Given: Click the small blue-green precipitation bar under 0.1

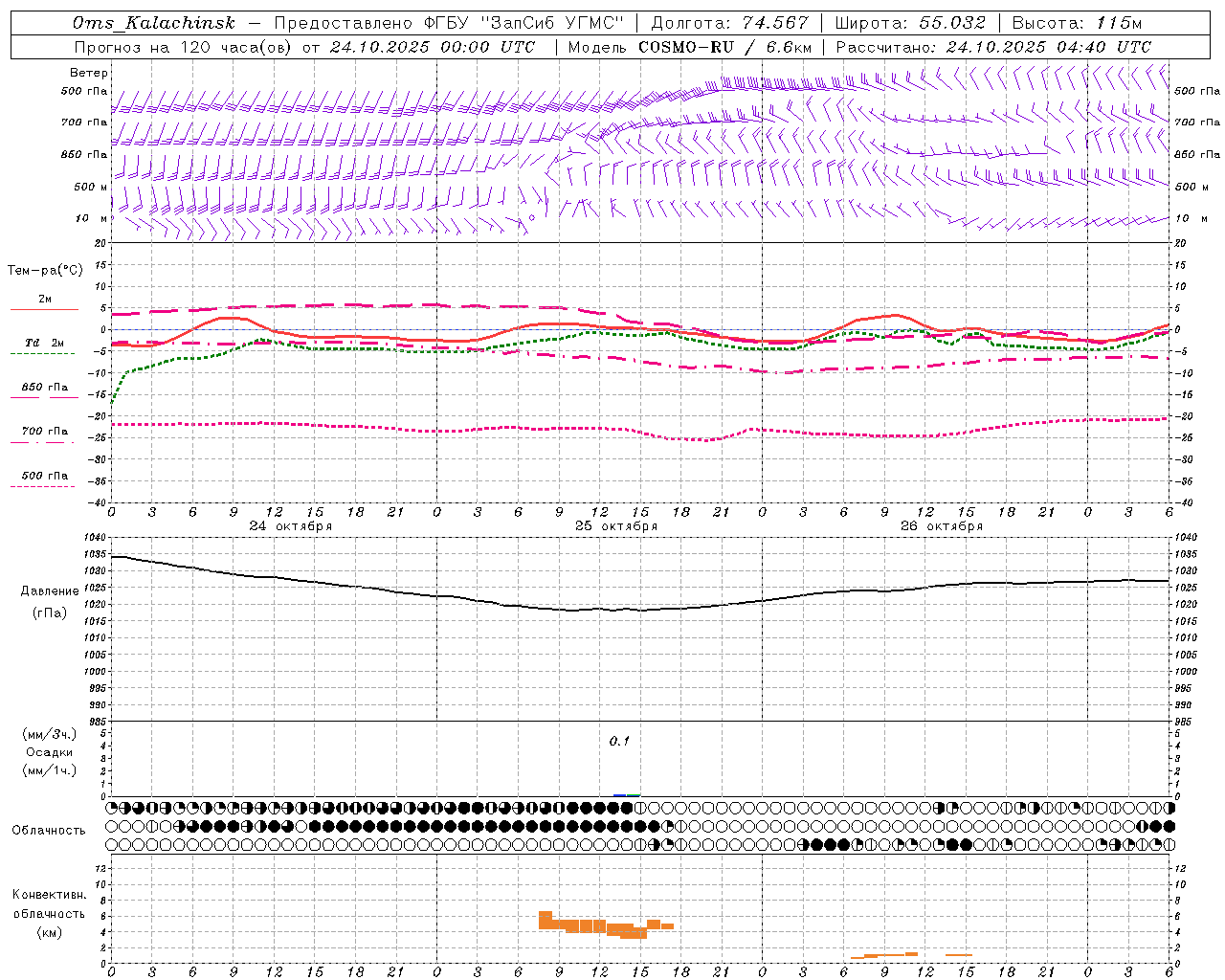Looking at the screenshot, I should [627, 794].
